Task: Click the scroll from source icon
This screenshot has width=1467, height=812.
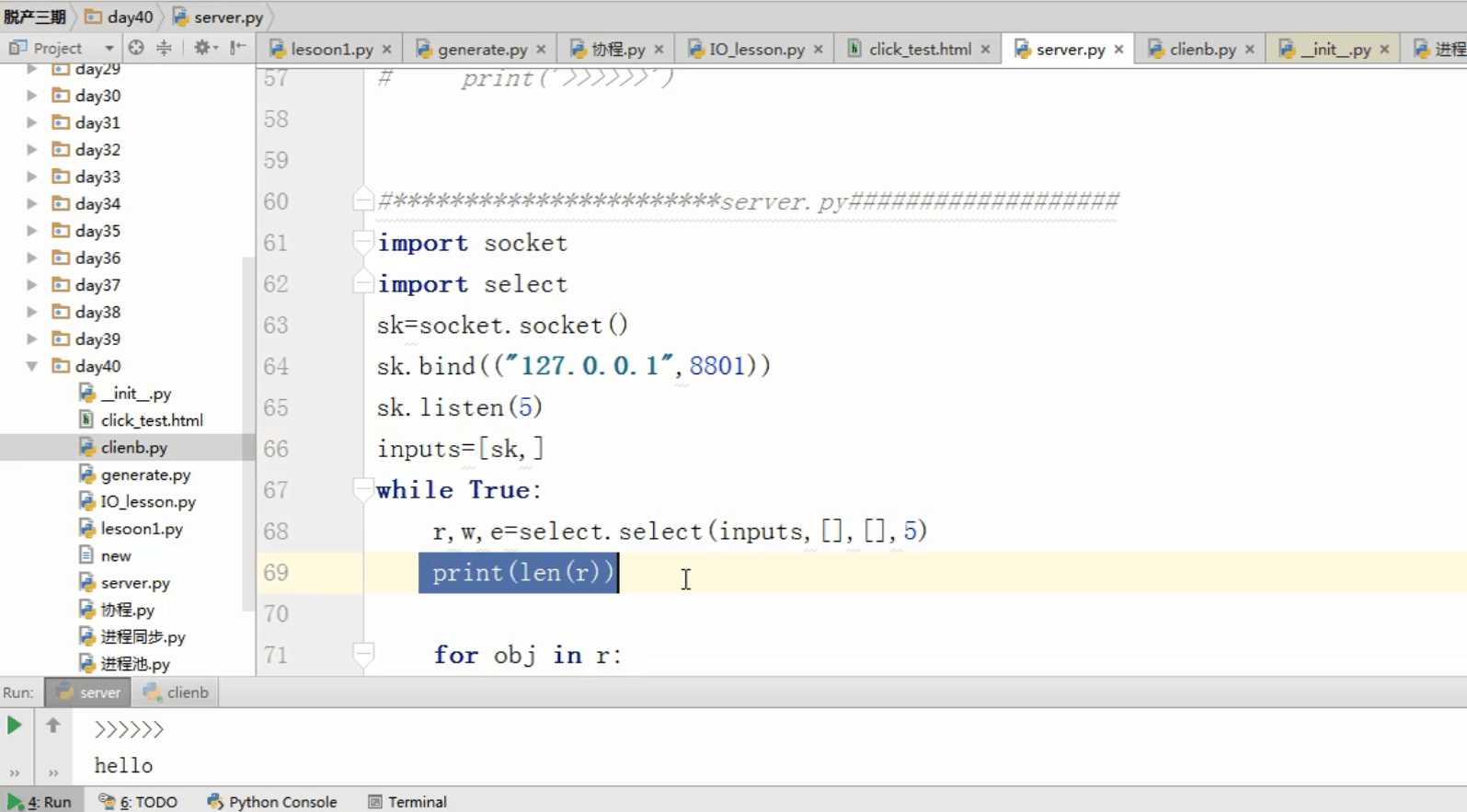Action: pyautogui.click(x=136, y=48)
